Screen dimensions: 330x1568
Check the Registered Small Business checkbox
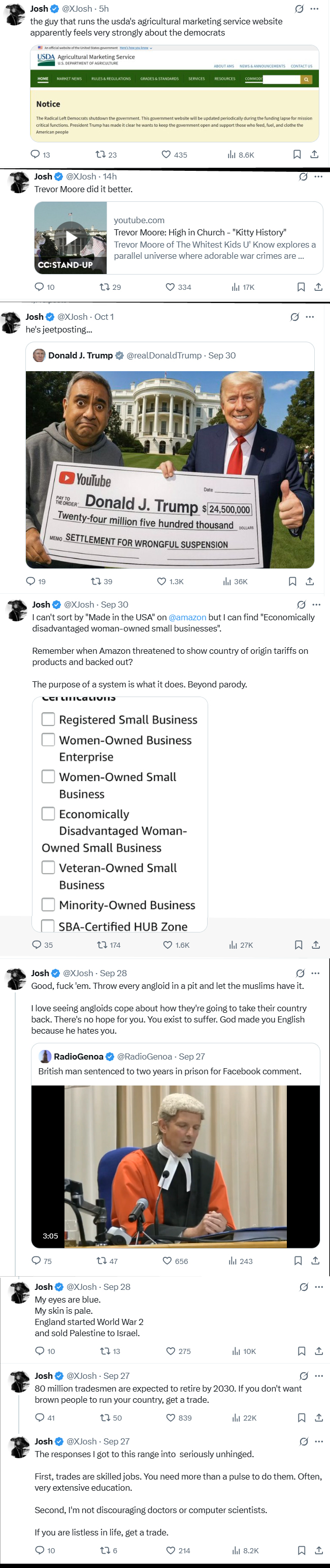(48, 719)
